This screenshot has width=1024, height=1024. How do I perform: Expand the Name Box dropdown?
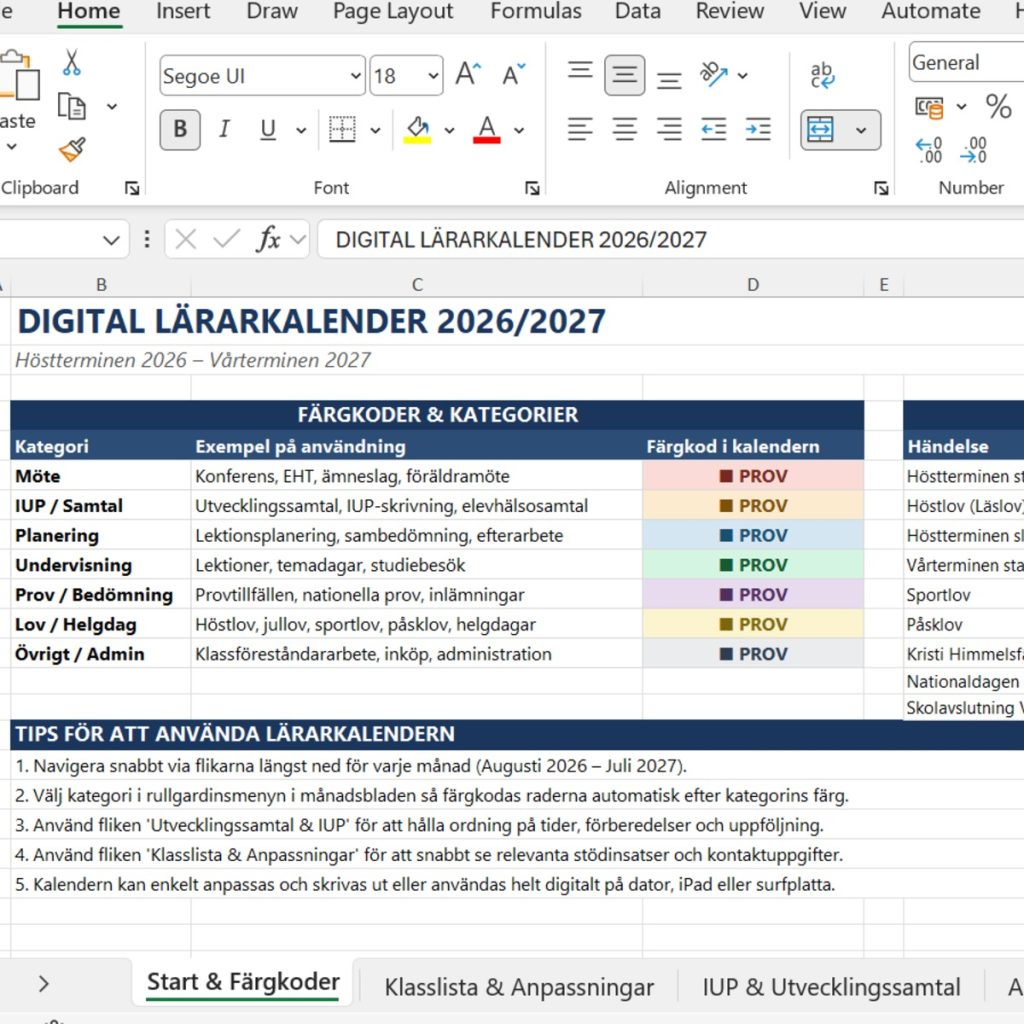coord(112,240)
